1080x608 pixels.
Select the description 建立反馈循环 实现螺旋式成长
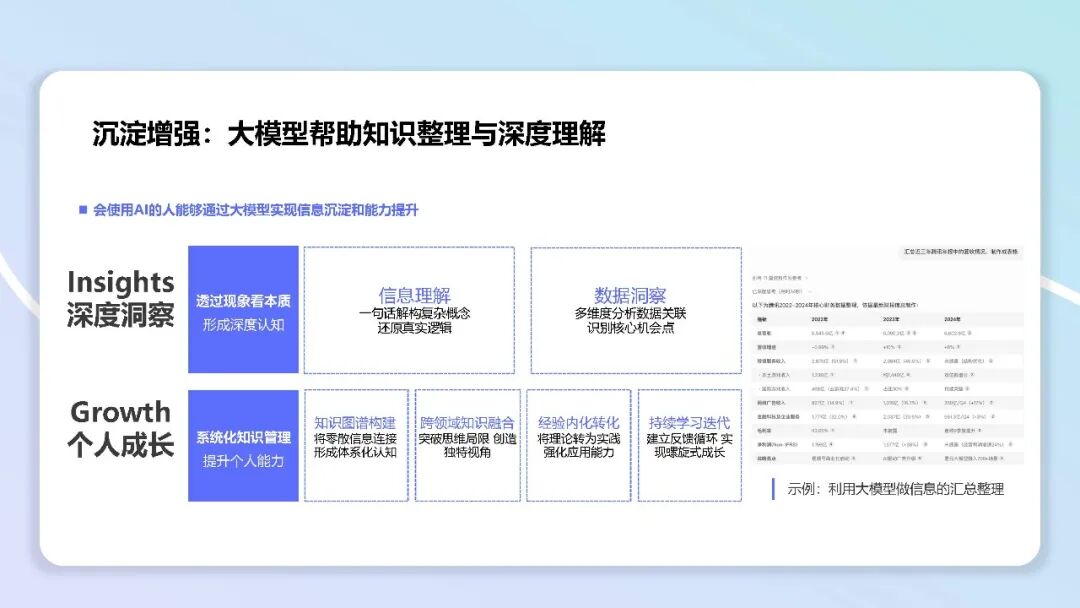(x=689, y=445)
